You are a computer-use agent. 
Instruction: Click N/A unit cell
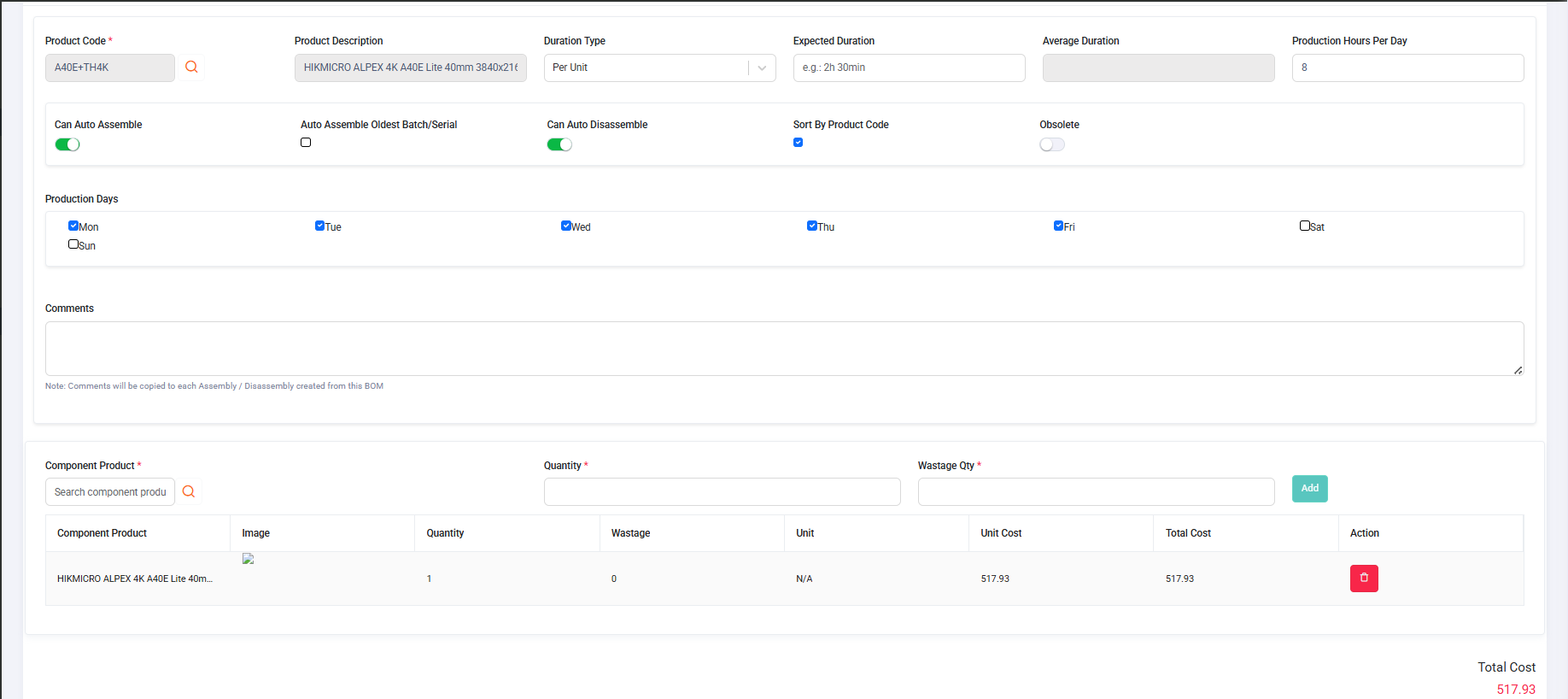coord(804,579)
